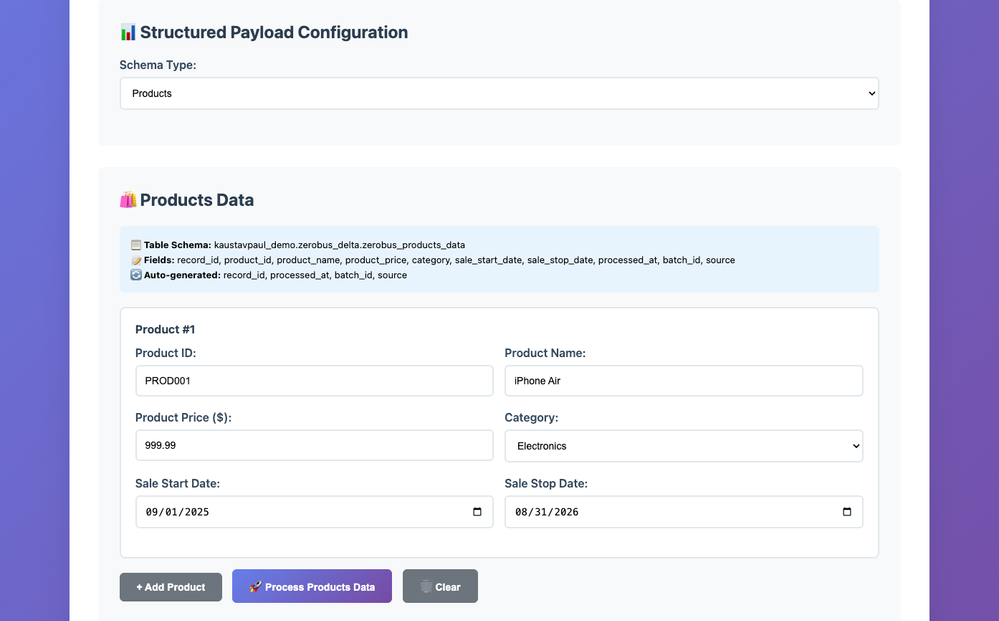Click the month segment of Sale Start Date

pyautogui.click(x=153, y=512)
